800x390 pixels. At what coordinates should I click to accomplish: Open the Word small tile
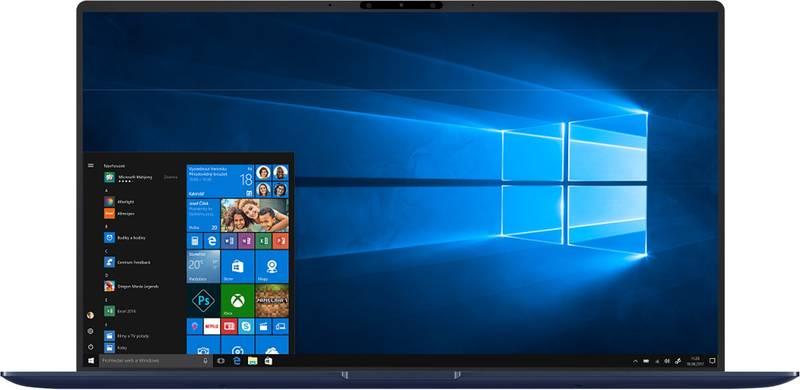coord(229,241)
